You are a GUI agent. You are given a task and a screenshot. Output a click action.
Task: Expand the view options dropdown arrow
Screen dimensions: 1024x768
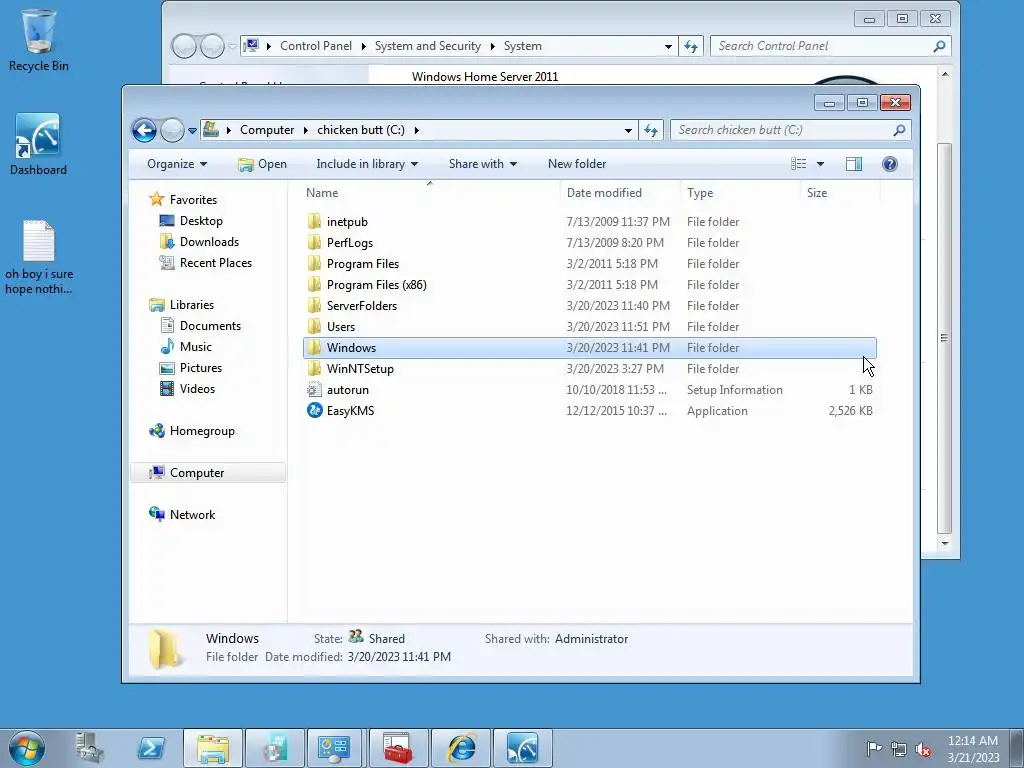[820, 164]
